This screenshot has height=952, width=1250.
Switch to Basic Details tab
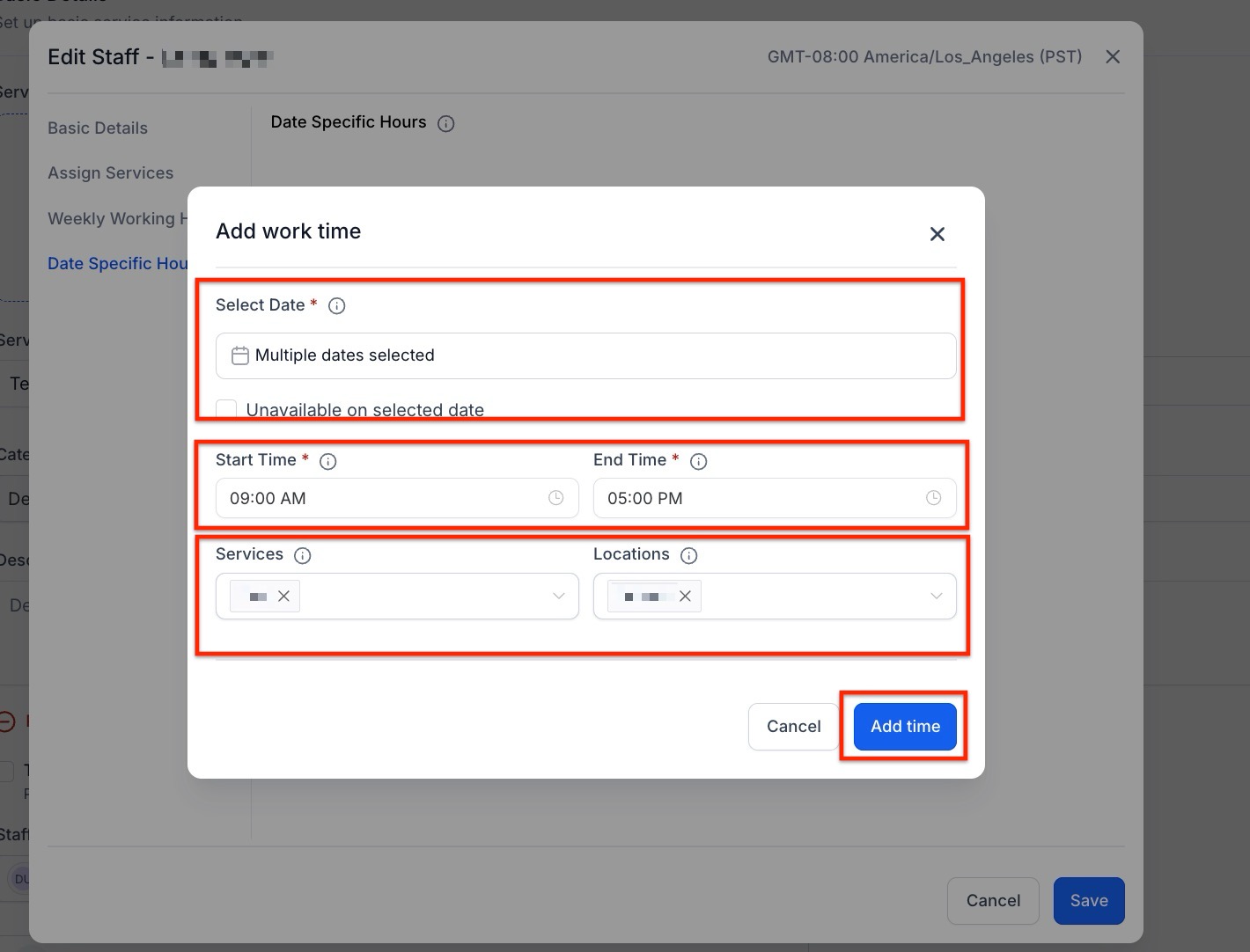click(x=98, y=128)
